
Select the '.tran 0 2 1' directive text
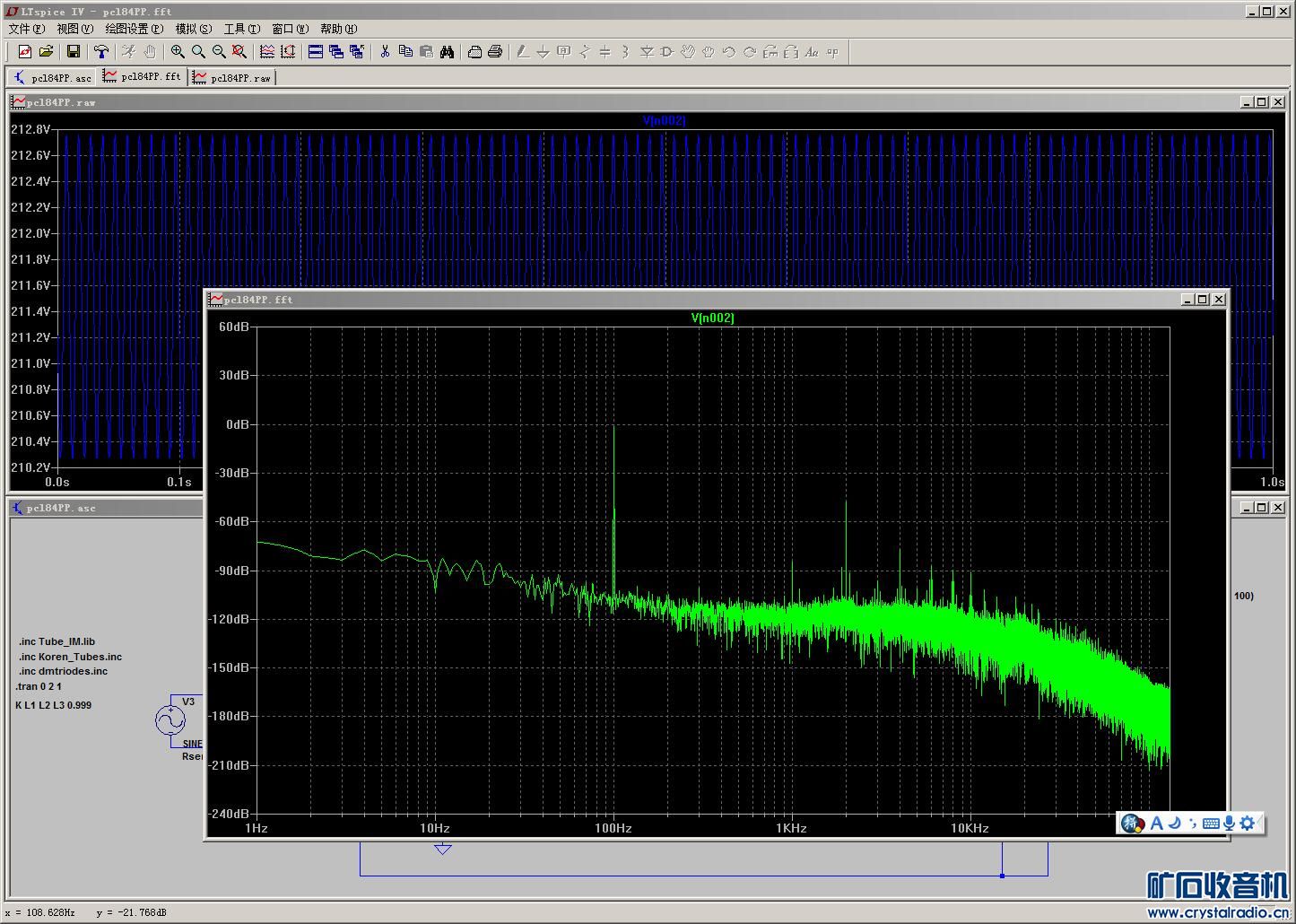39,686
